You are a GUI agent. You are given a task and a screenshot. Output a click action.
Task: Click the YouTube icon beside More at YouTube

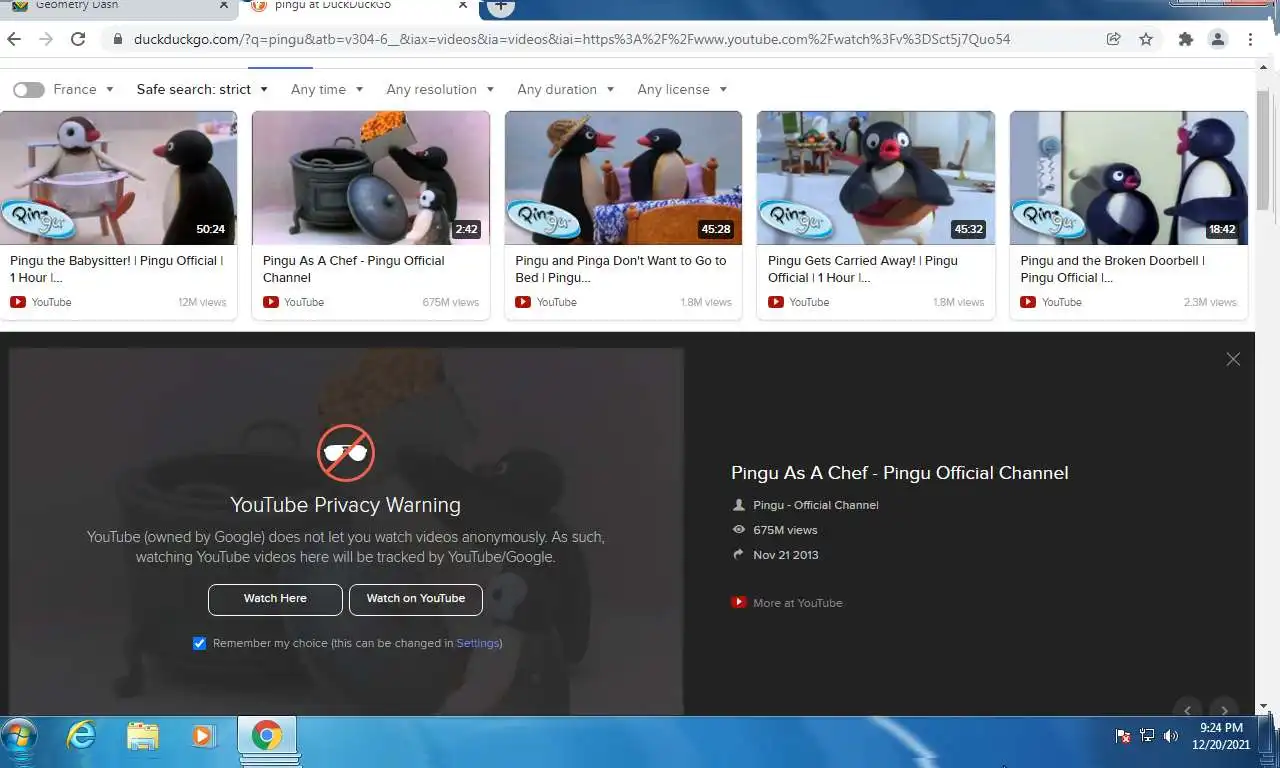tap(739, 602)
